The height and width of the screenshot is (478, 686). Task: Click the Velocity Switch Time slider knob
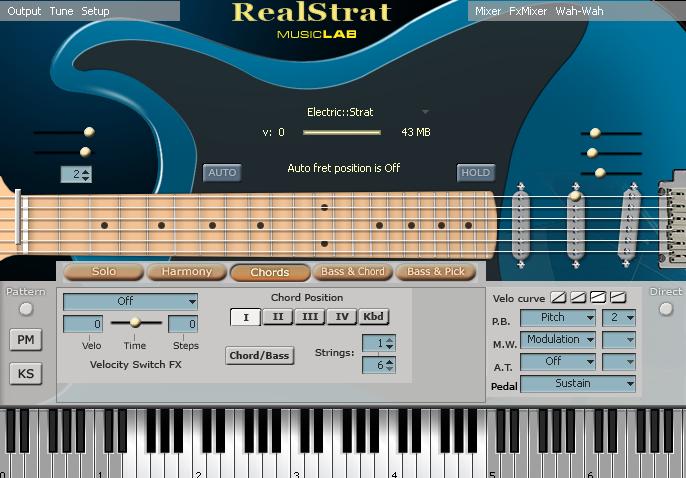coord(135,322)
